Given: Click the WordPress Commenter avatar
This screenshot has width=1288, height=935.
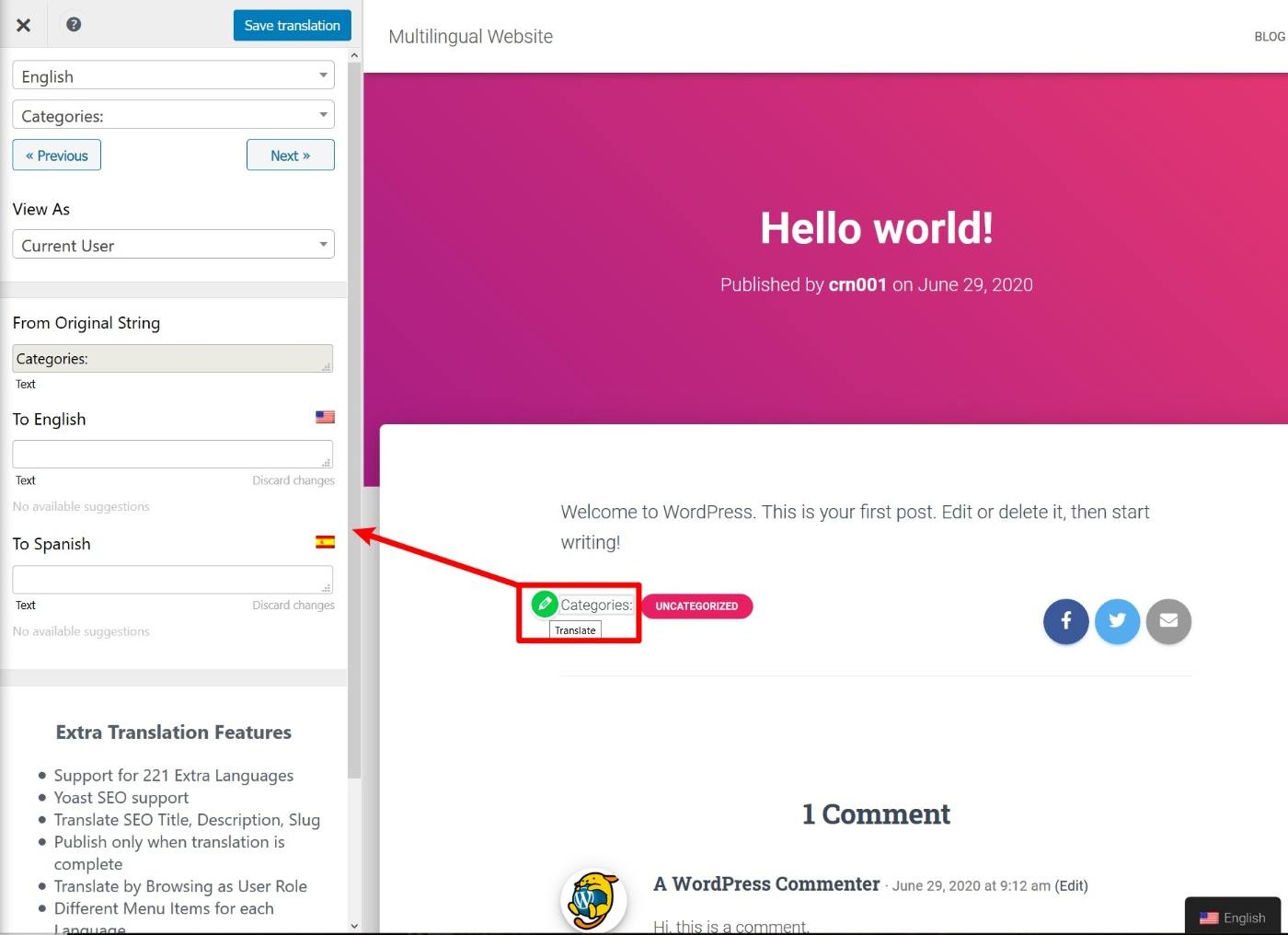Looking at the screenshot, I should click(x=593, y=900).
